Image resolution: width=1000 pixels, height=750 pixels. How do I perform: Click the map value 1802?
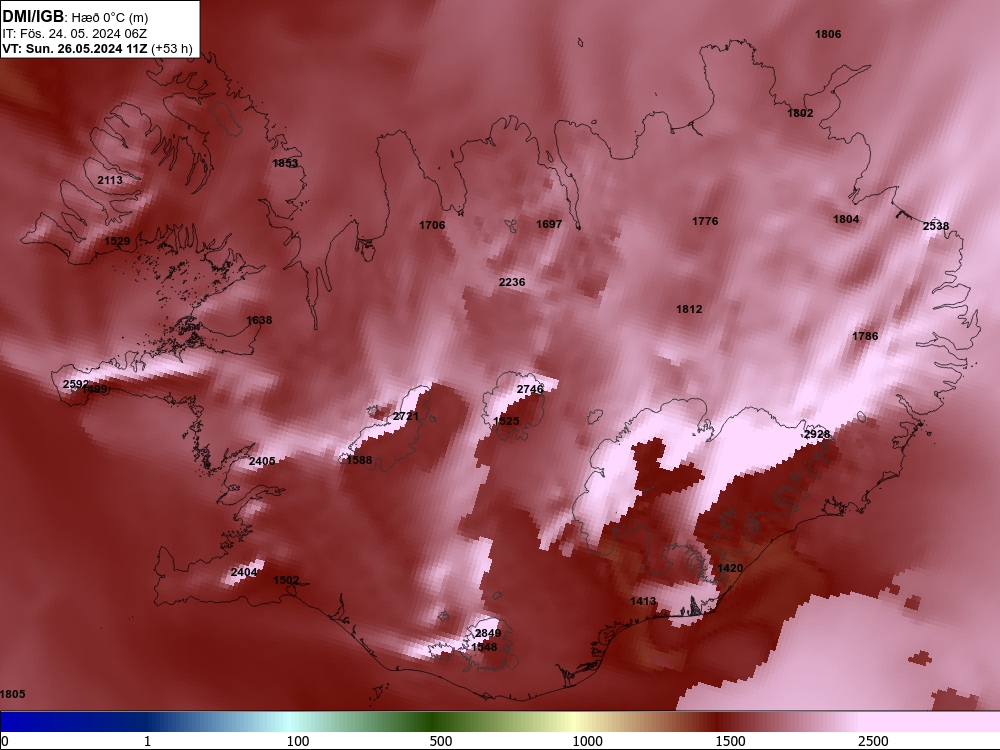[x=800, y=113]
